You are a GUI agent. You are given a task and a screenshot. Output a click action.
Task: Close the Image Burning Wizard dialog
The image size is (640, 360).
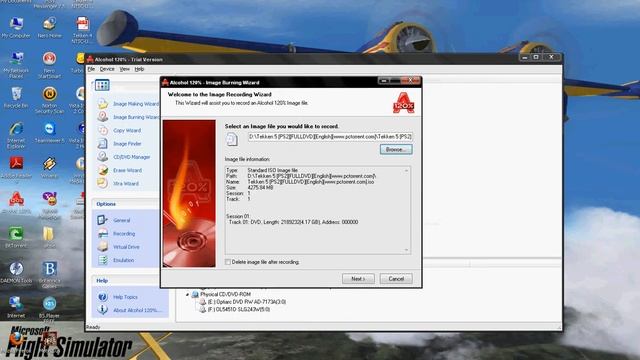pyautogui.click(x=411, y=81)
